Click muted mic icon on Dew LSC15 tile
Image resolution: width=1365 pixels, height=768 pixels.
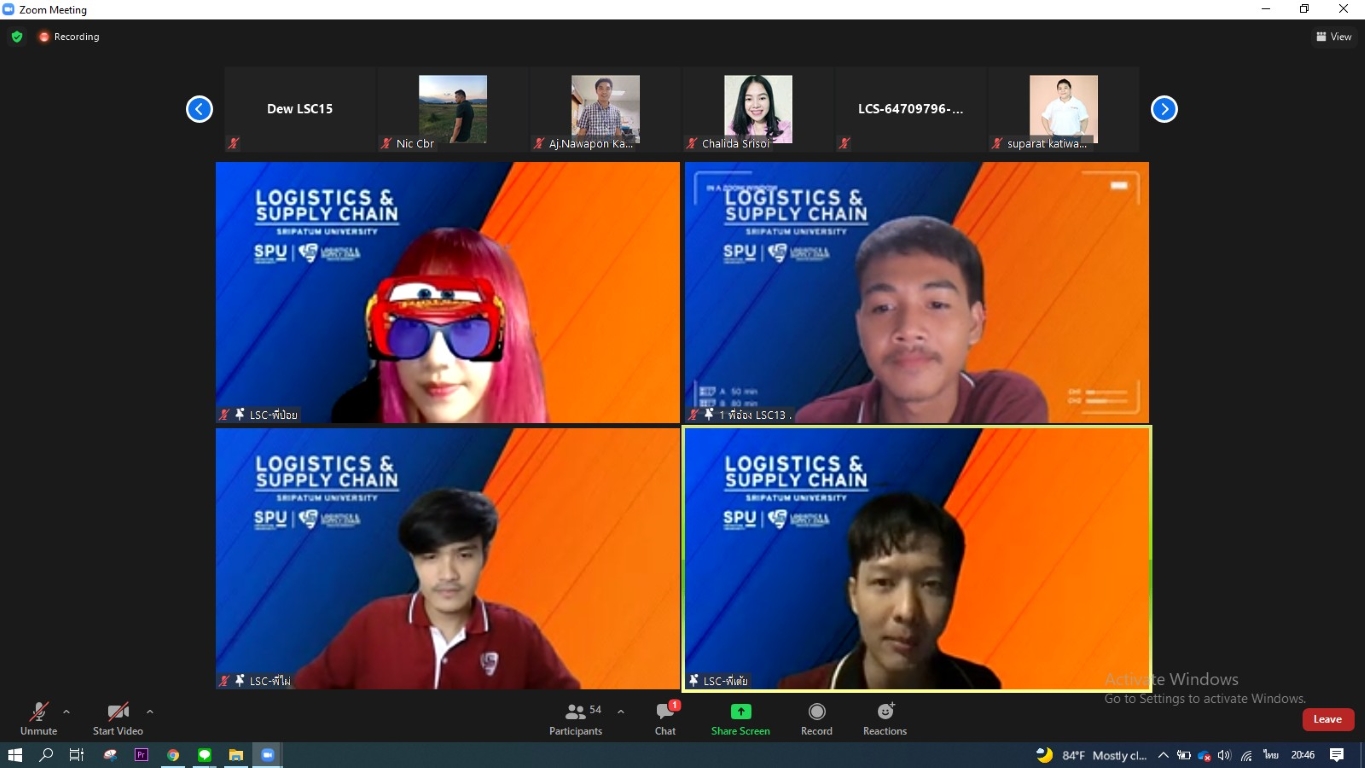[x=233, y=144]
